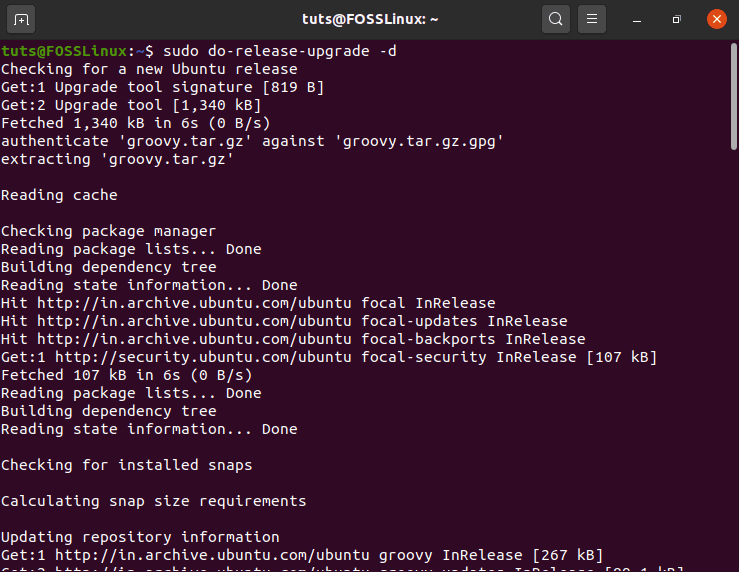The image size is (739, 572).
Task: Select the extracting 'groovy.tar.gz' line
Action: tap(117, 159)
